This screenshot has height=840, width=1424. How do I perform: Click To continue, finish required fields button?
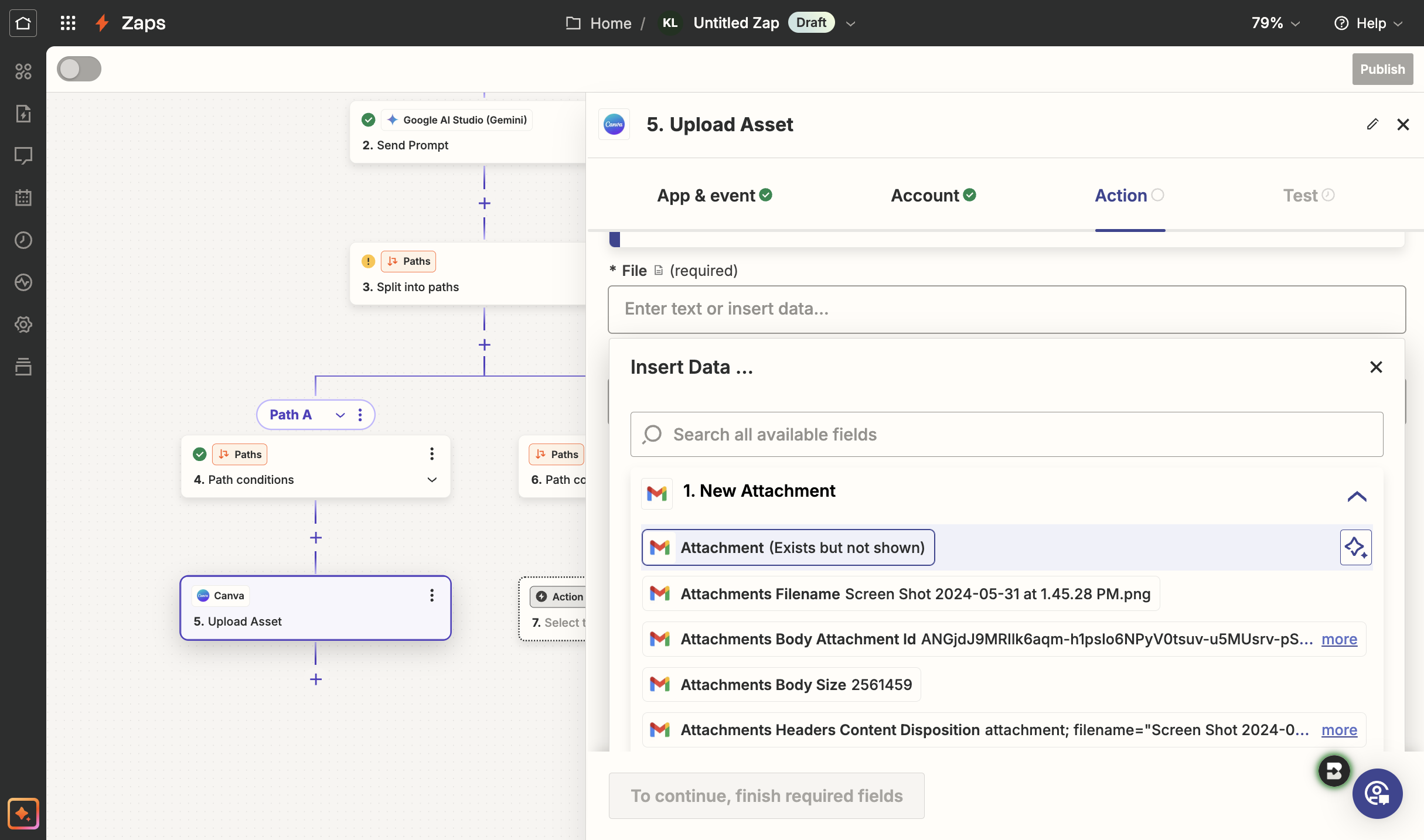point(766,795)
